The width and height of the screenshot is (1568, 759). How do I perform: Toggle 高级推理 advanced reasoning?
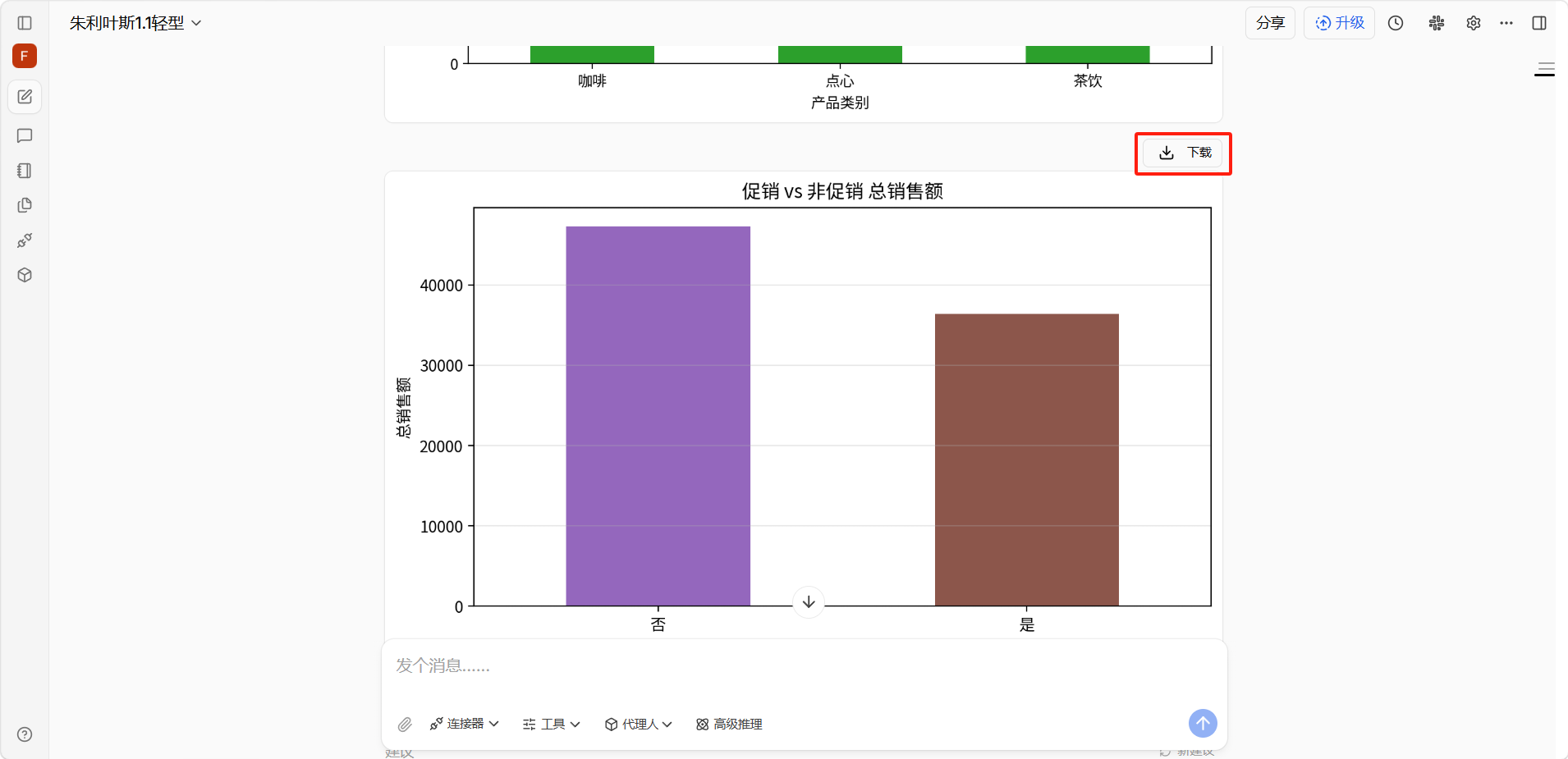[x=729, y=724]
